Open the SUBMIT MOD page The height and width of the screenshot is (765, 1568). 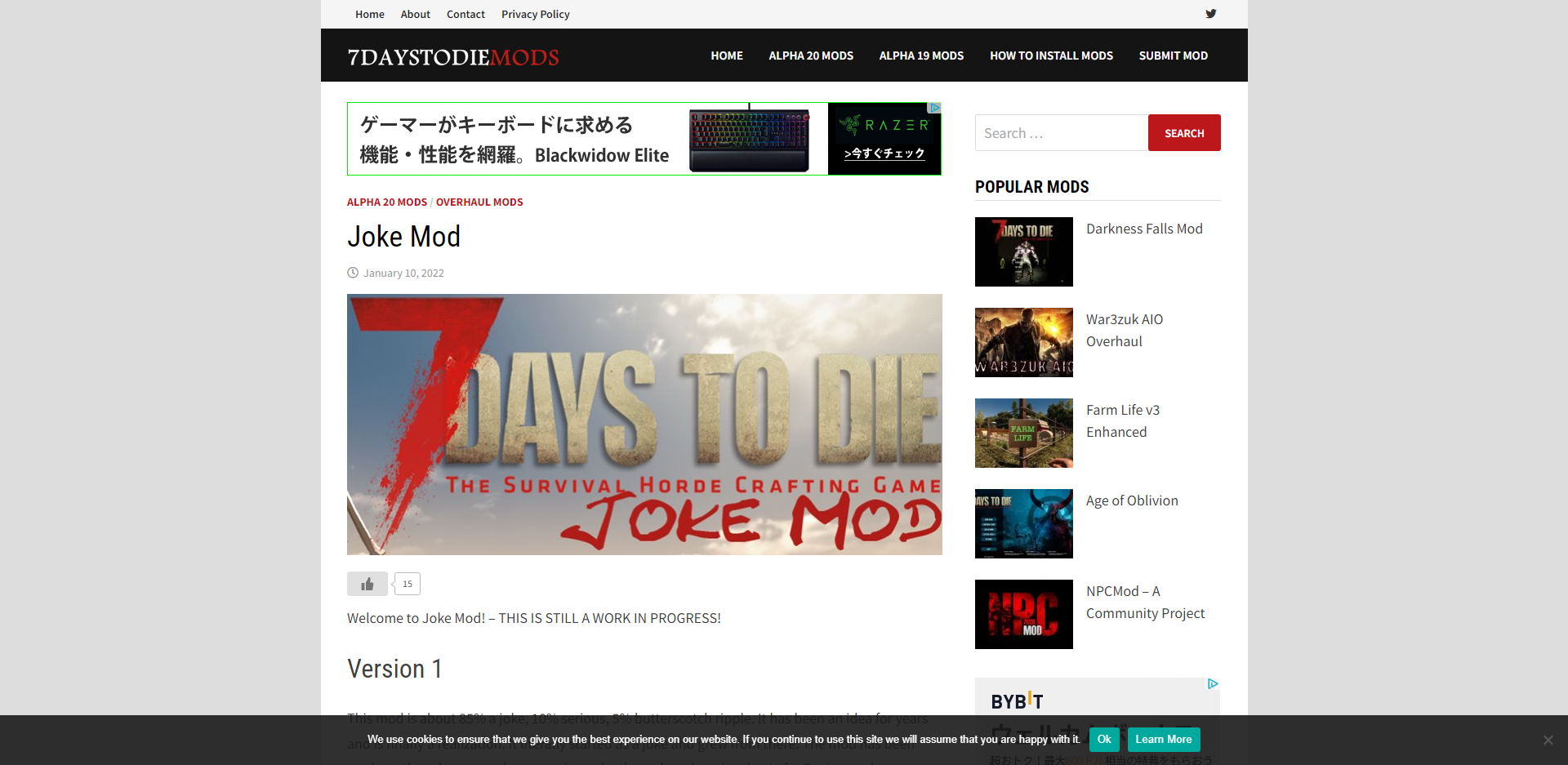tap(1173, 56)
